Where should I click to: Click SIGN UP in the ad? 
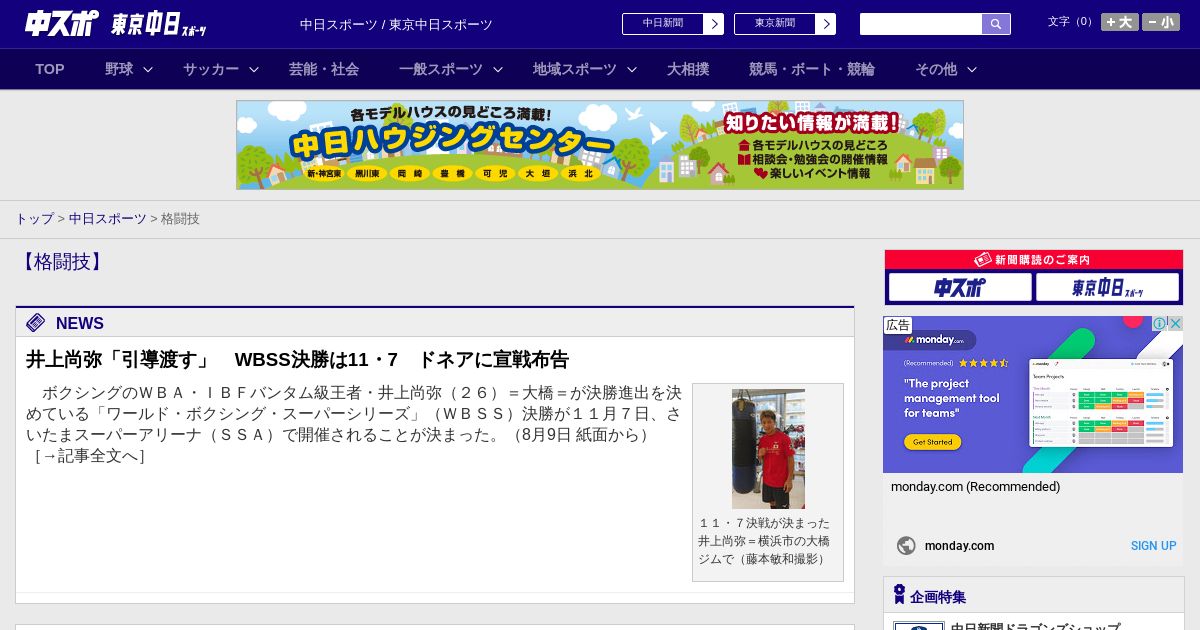pos(1153,546)
